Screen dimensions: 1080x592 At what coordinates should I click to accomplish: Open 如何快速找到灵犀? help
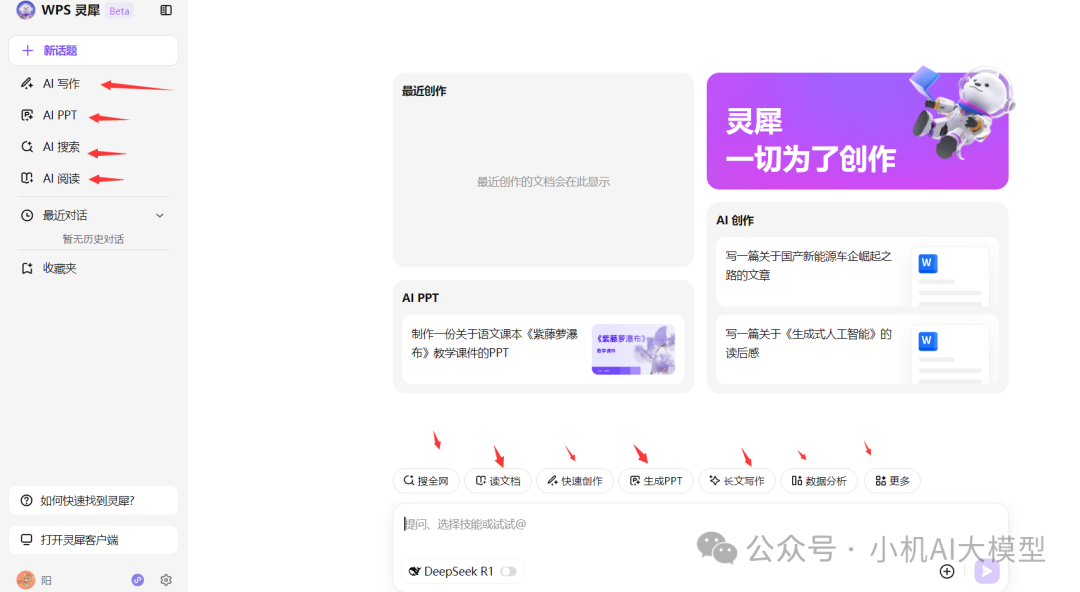click(93, 500)
